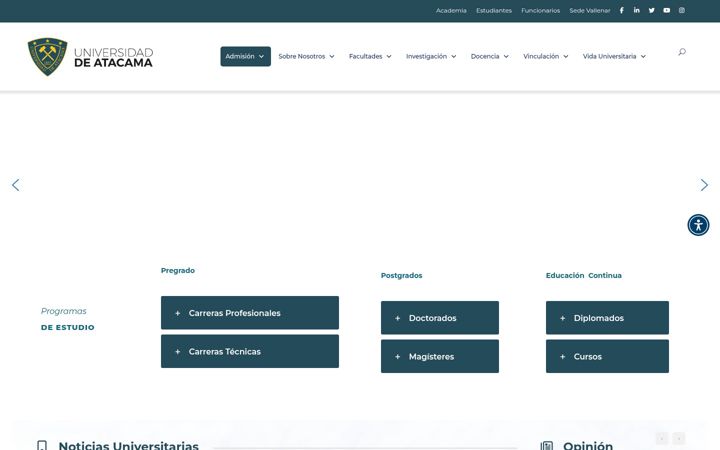This screenshot has width=720, height=450.
Task: Click the Pregrado heading
Action: [x=178, y=270]
